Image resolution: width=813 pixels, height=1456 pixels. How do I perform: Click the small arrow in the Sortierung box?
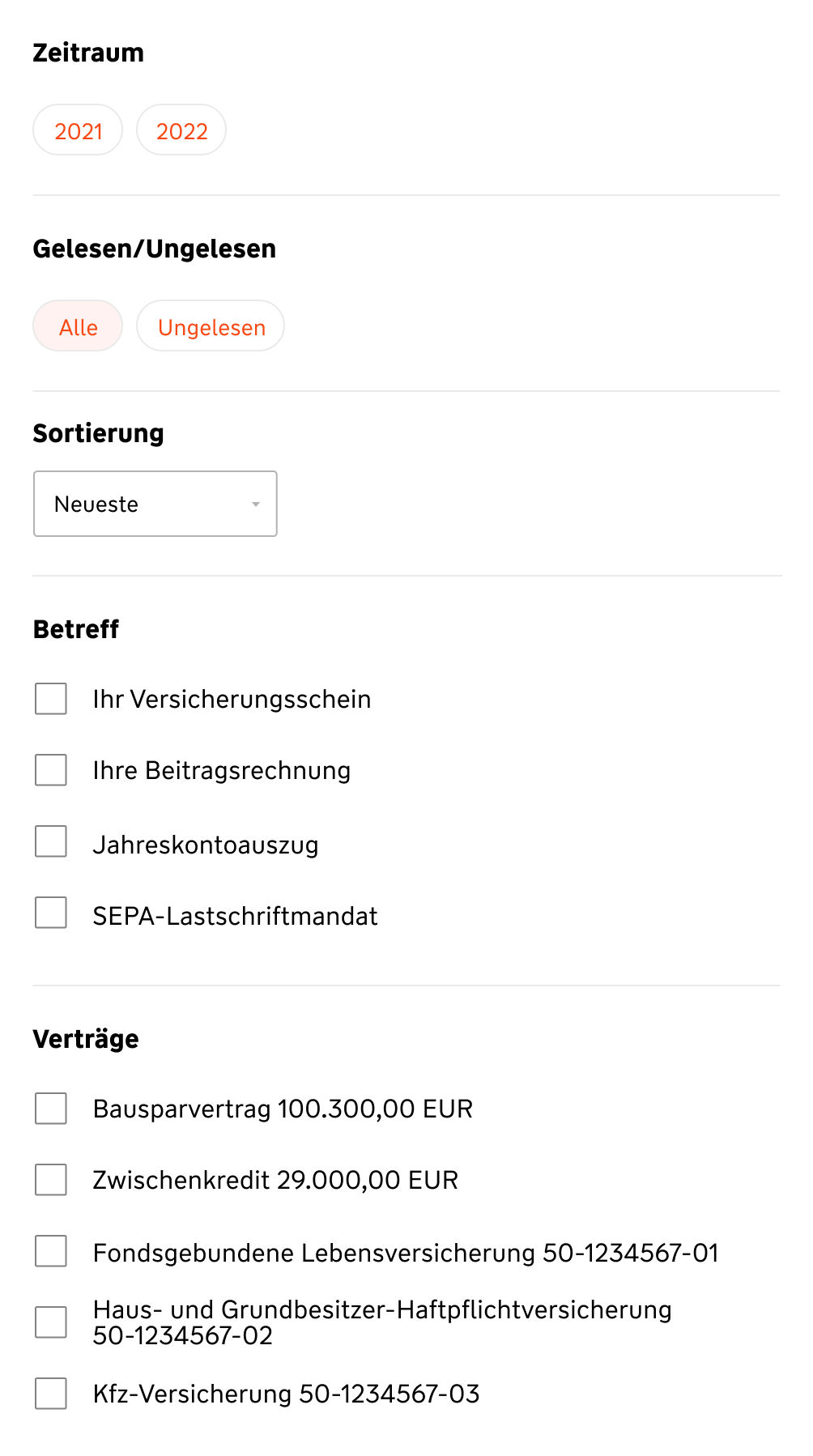[256, 504]
